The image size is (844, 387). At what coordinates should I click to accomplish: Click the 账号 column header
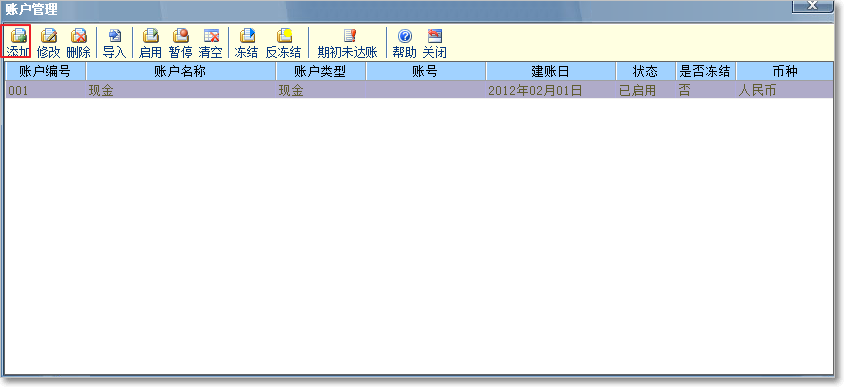coord(426,71)
